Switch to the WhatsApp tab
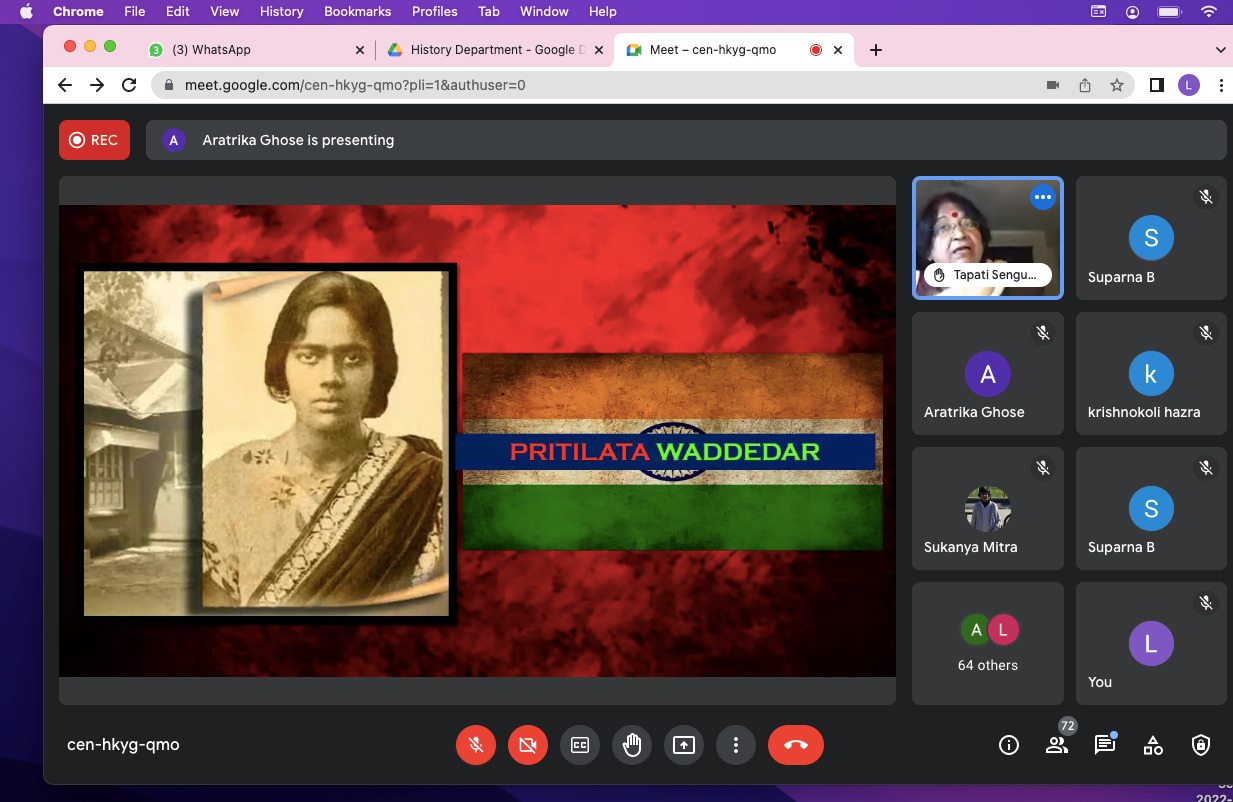 point(255,50)
